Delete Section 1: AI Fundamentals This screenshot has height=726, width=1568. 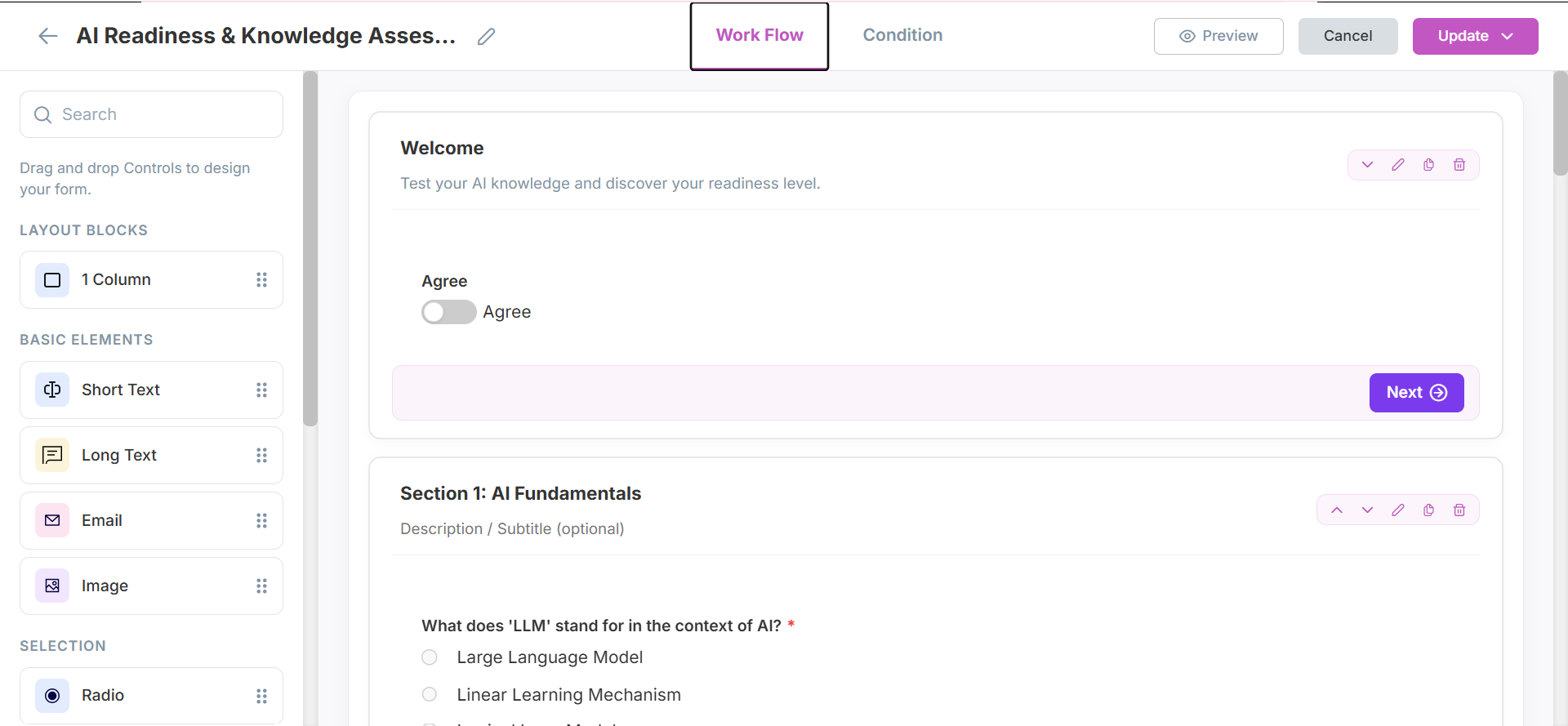tap(1459, 510)
